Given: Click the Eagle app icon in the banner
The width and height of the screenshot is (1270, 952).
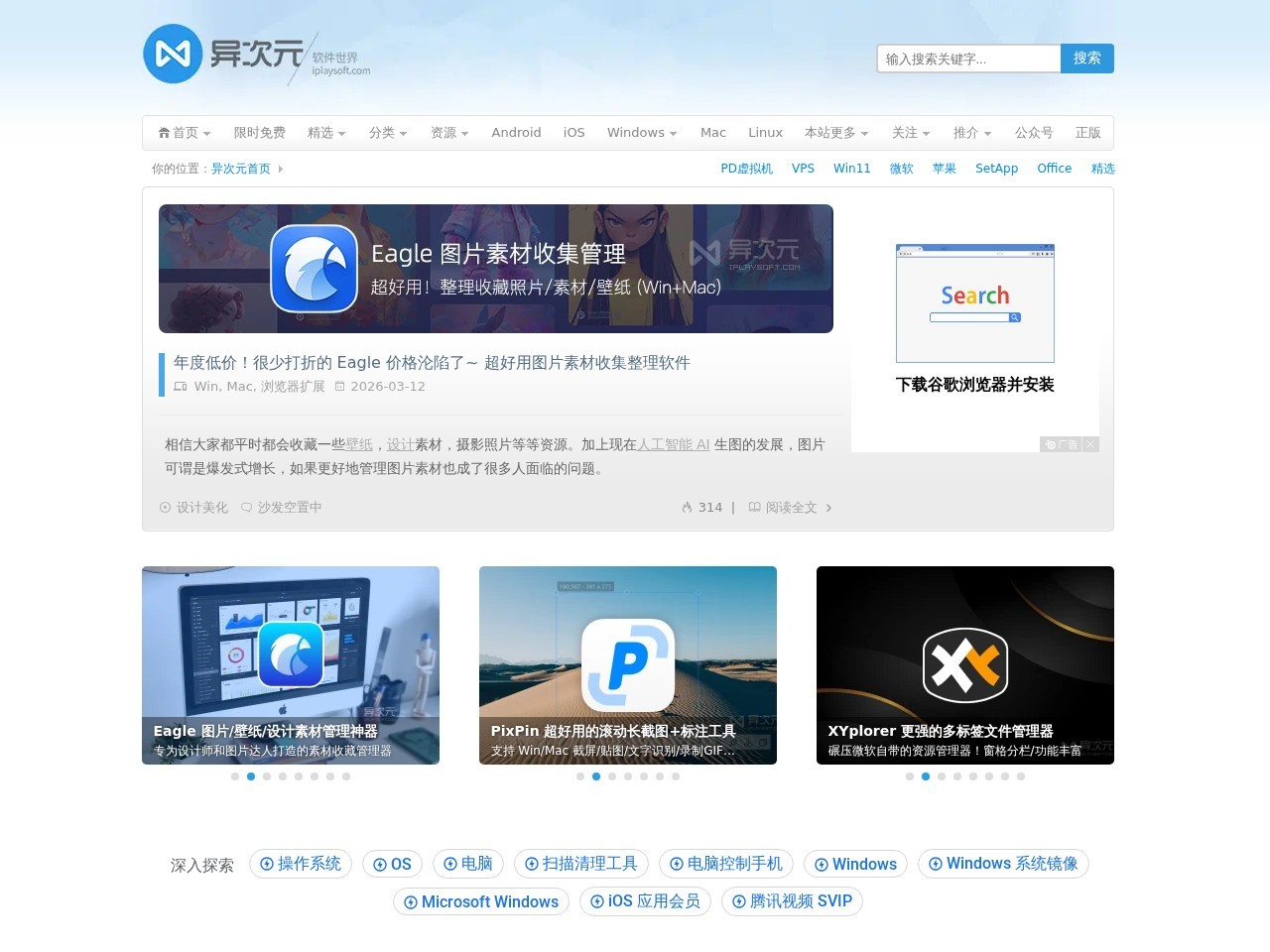Looking at the screenshot, I should pos(315,268).
